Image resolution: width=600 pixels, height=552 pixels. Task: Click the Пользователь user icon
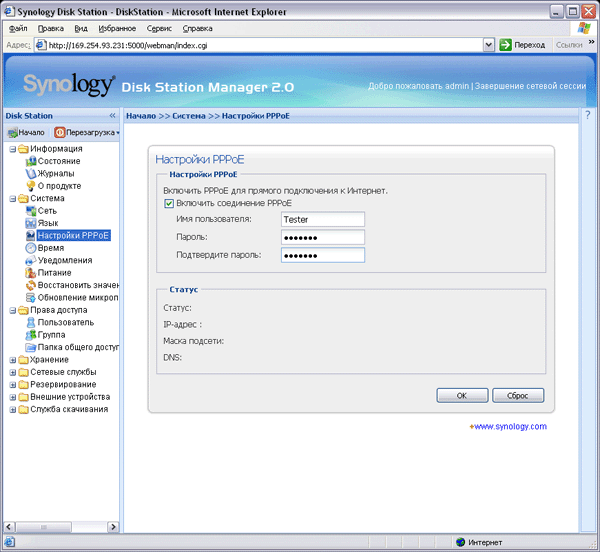[31, 322]
